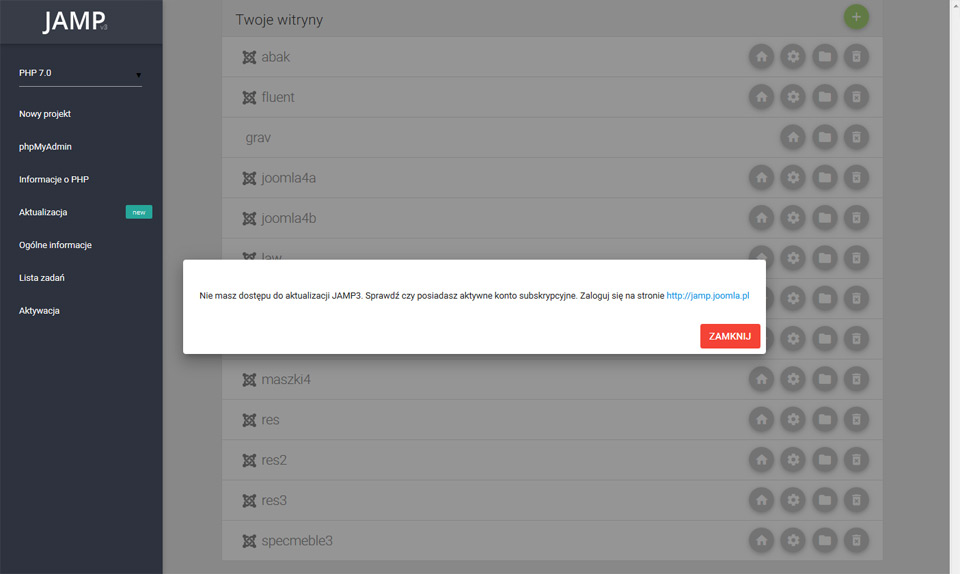Open folder icon for grav site

coord(825,137)
